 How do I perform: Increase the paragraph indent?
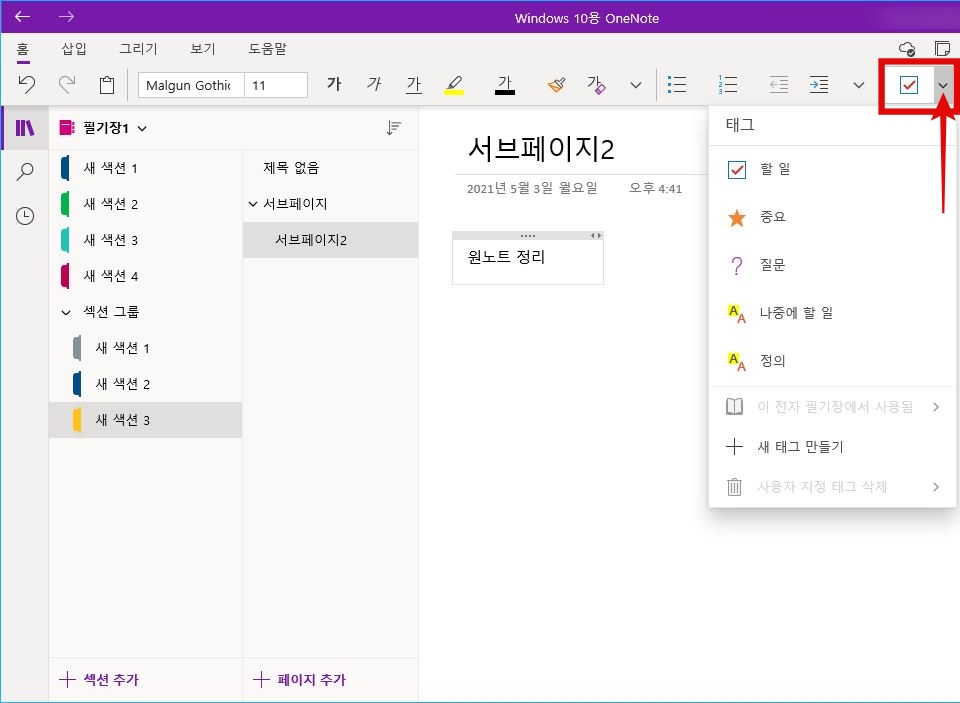[819, 85]
